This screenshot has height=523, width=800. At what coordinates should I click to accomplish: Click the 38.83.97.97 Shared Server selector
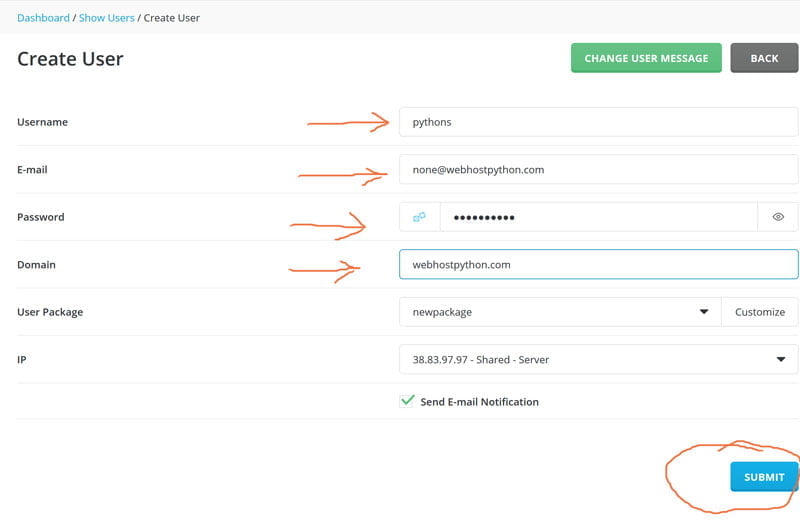598,359
